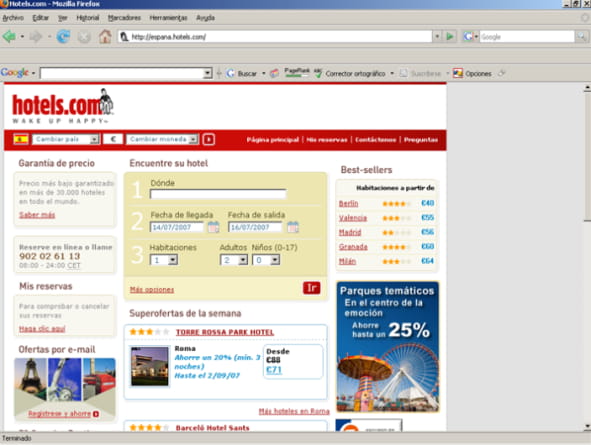591x445 pixels.
Task: Open Opciones in the Google toolbar
Action: pyautogui.click(x=473, y=73)
